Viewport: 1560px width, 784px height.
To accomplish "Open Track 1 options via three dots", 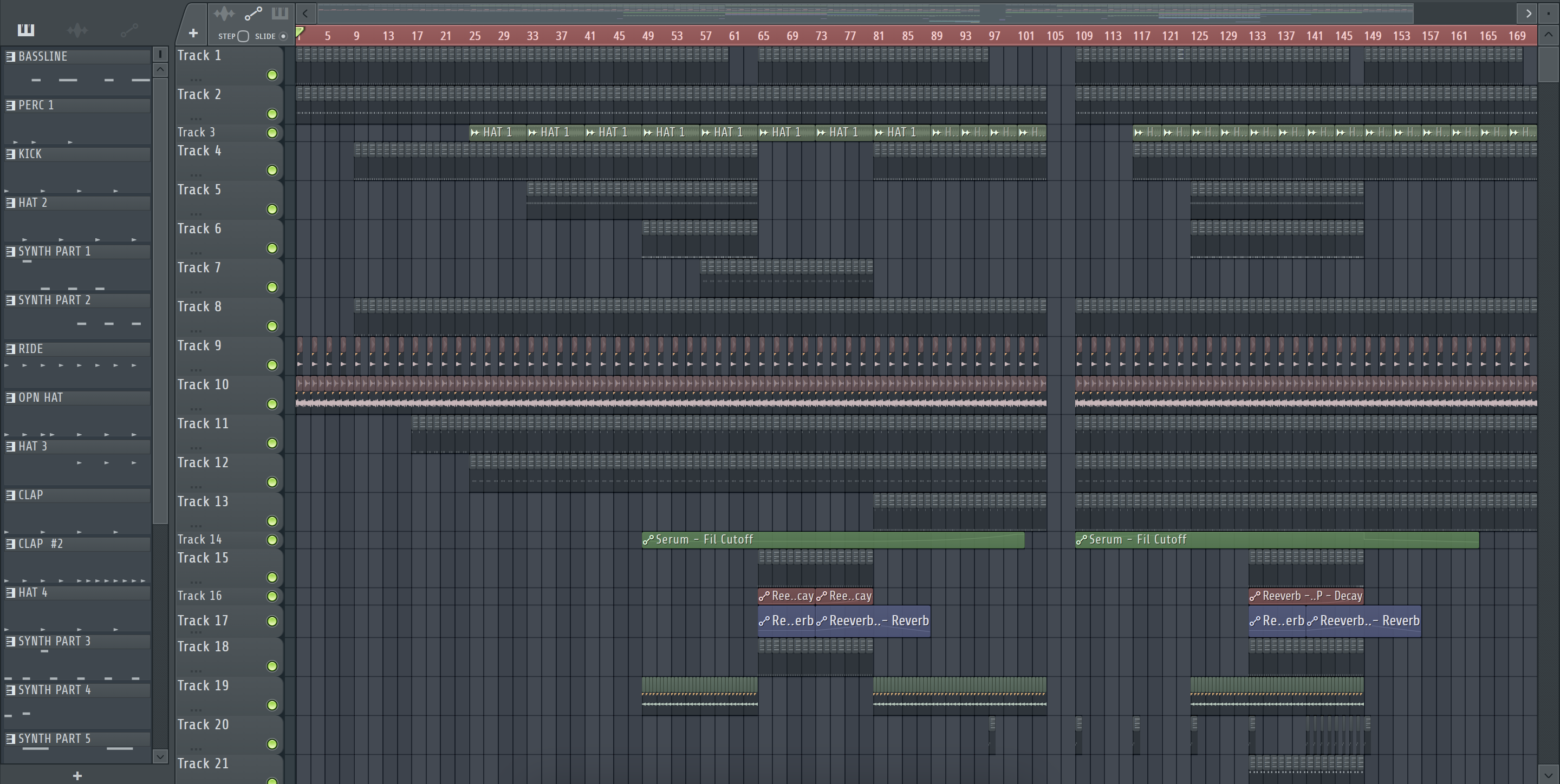I will (x=195, y=79).
